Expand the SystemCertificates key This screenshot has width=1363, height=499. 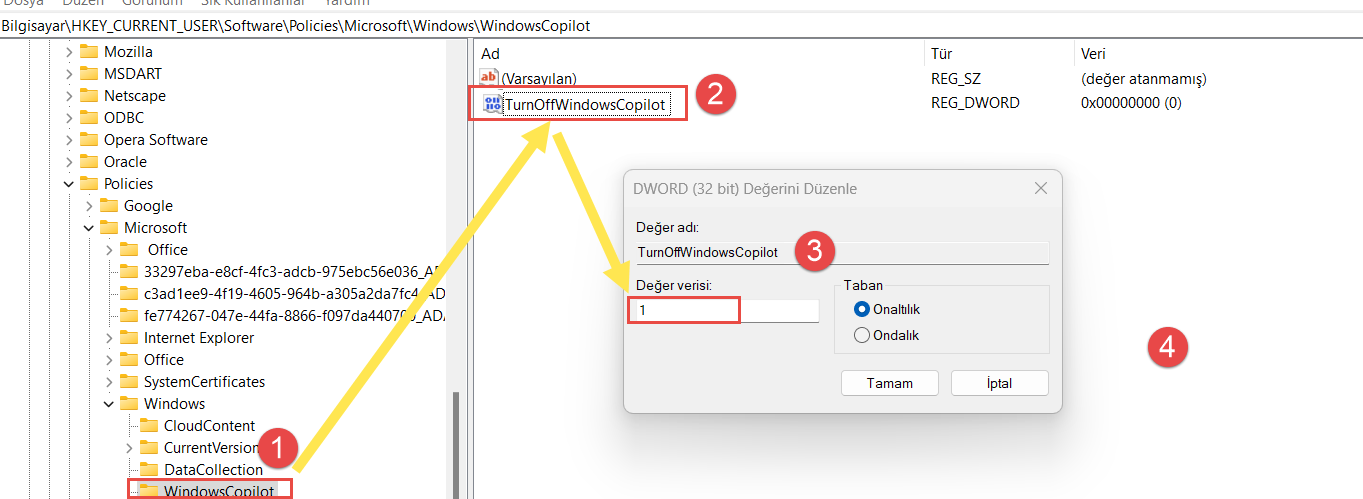coord(109,382)
